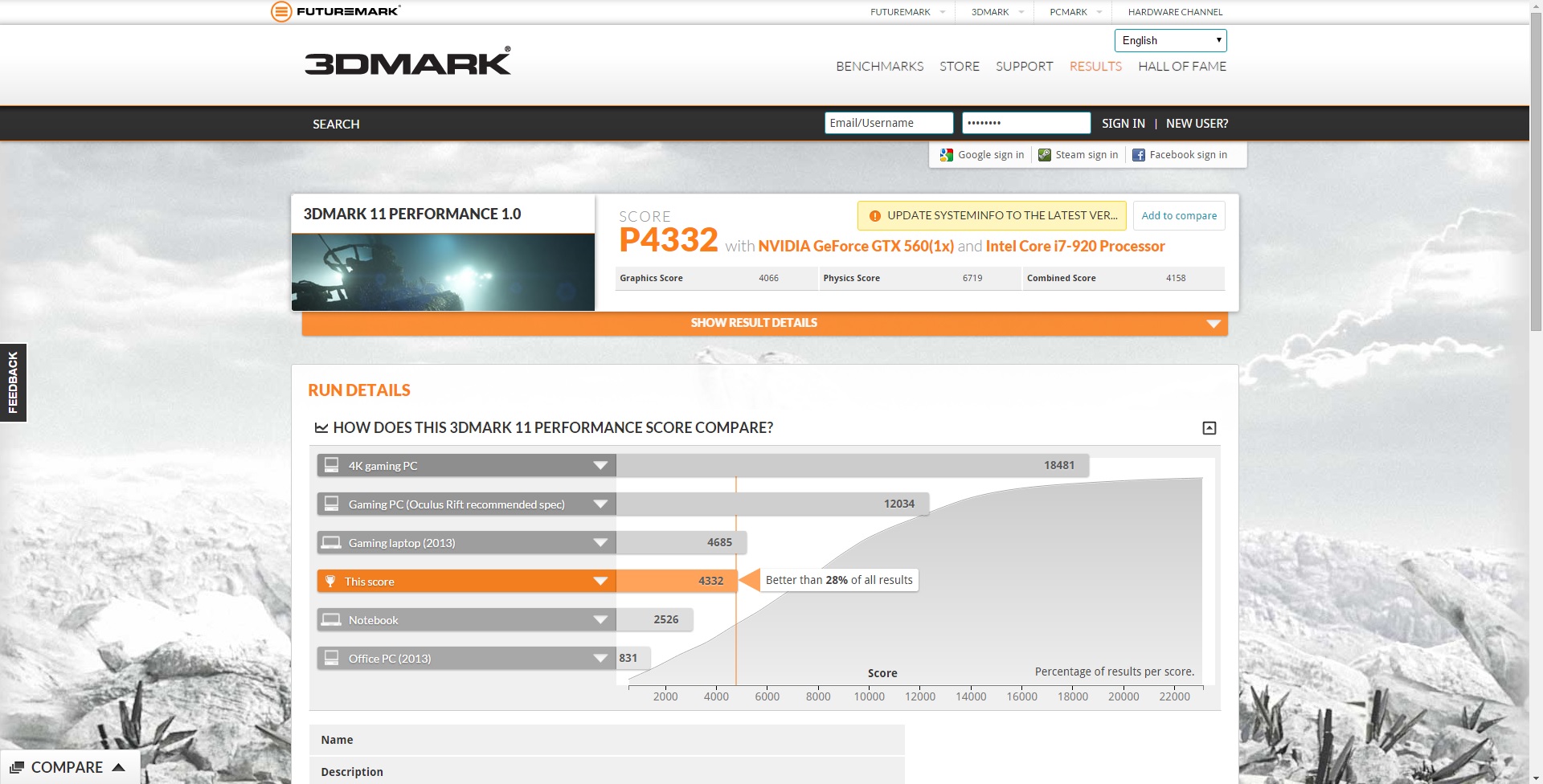Click Add to compare button

(1179, 216)
